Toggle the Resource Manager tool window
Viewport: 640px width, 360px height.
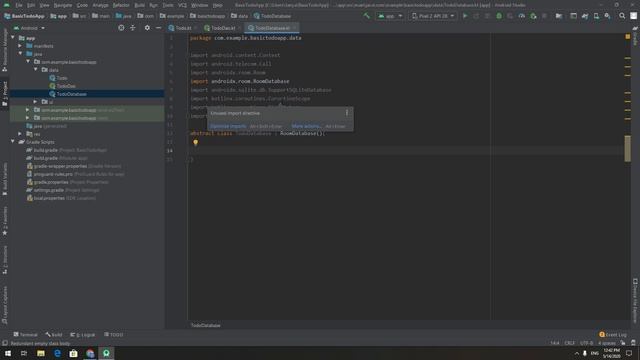point(5,51)
